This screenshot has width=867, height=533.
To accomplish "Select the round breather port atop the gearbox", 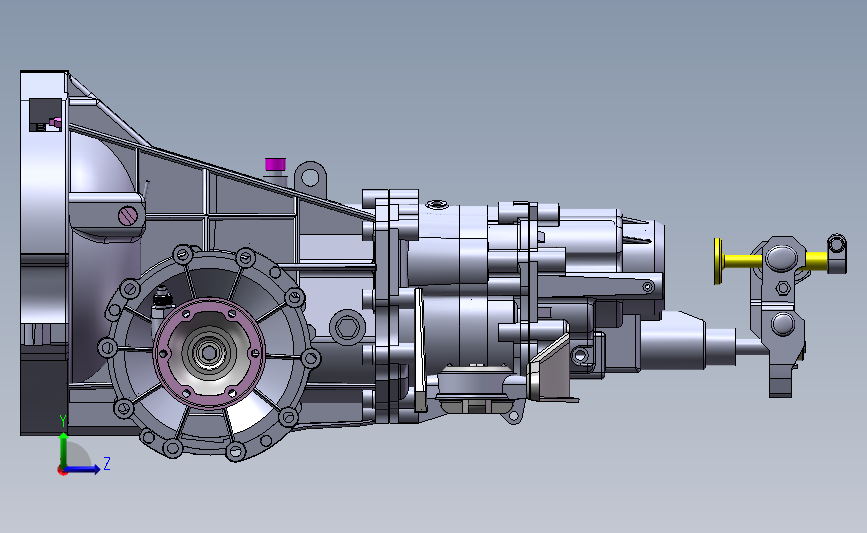I will point(438,205).
